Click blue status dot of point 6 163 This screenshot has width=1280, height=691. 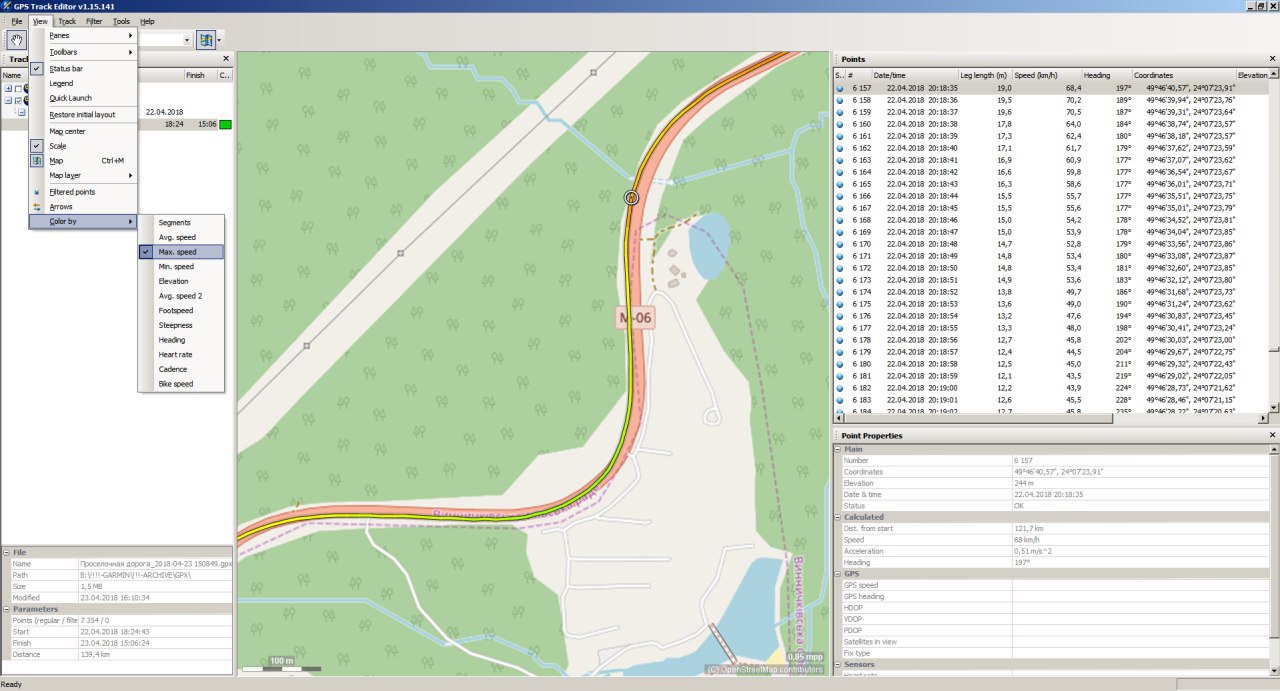pos(840,160)
